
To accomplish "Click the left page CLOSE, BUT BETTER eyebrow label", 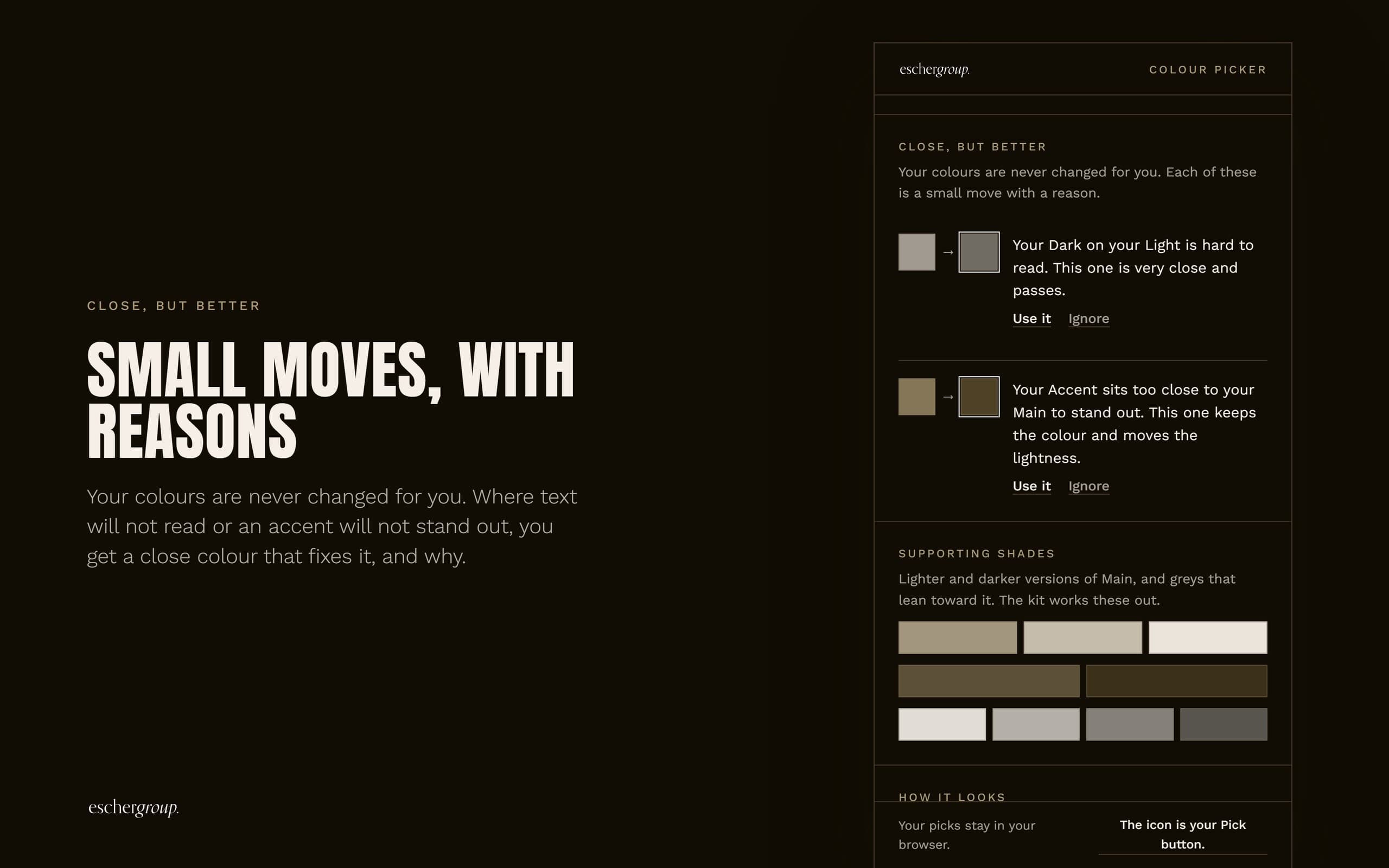I will pyautogui.click(x=173, y=306).
